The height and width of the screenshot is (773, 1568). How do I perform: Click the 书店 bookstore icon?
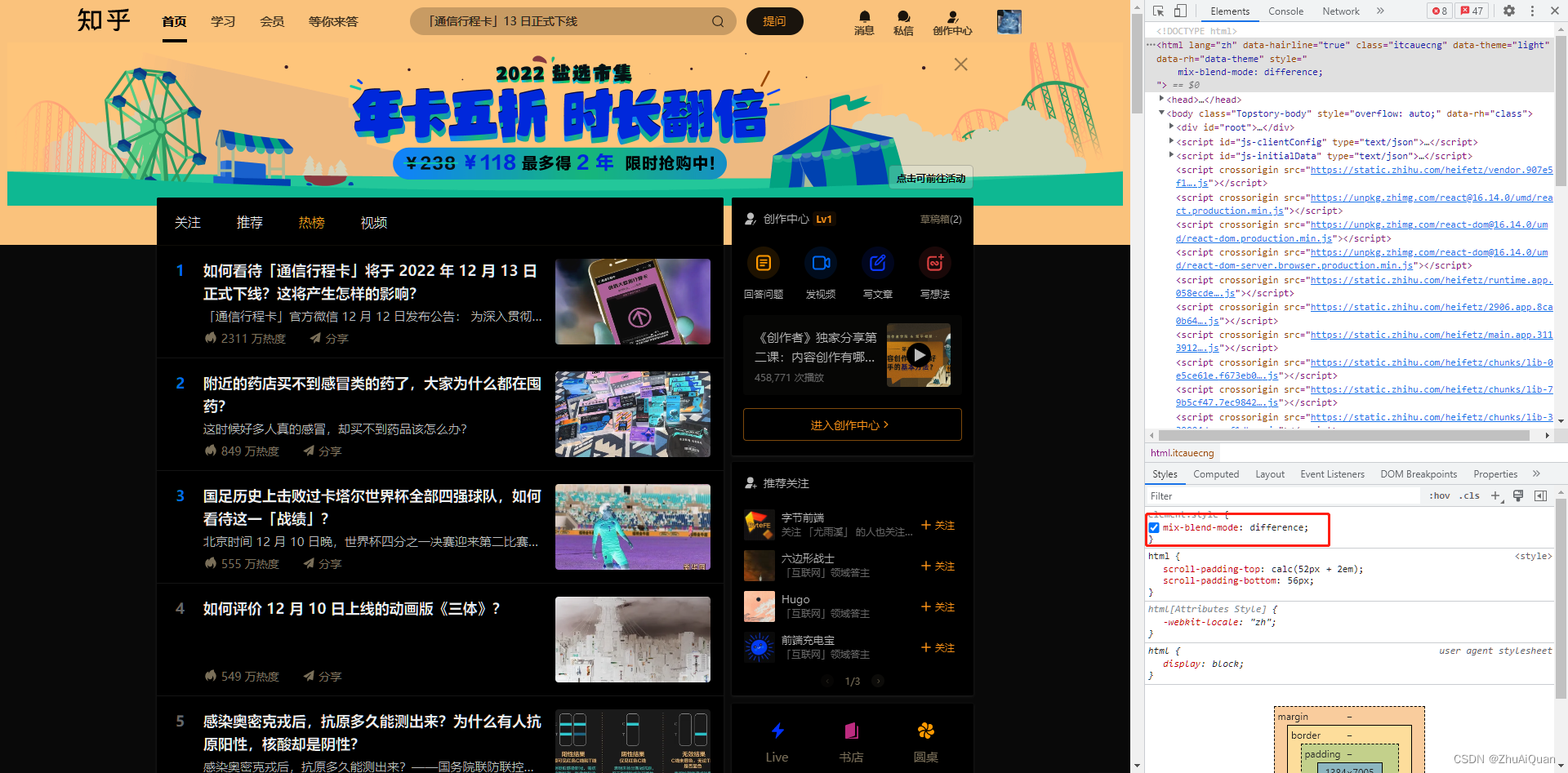[852, 731]
